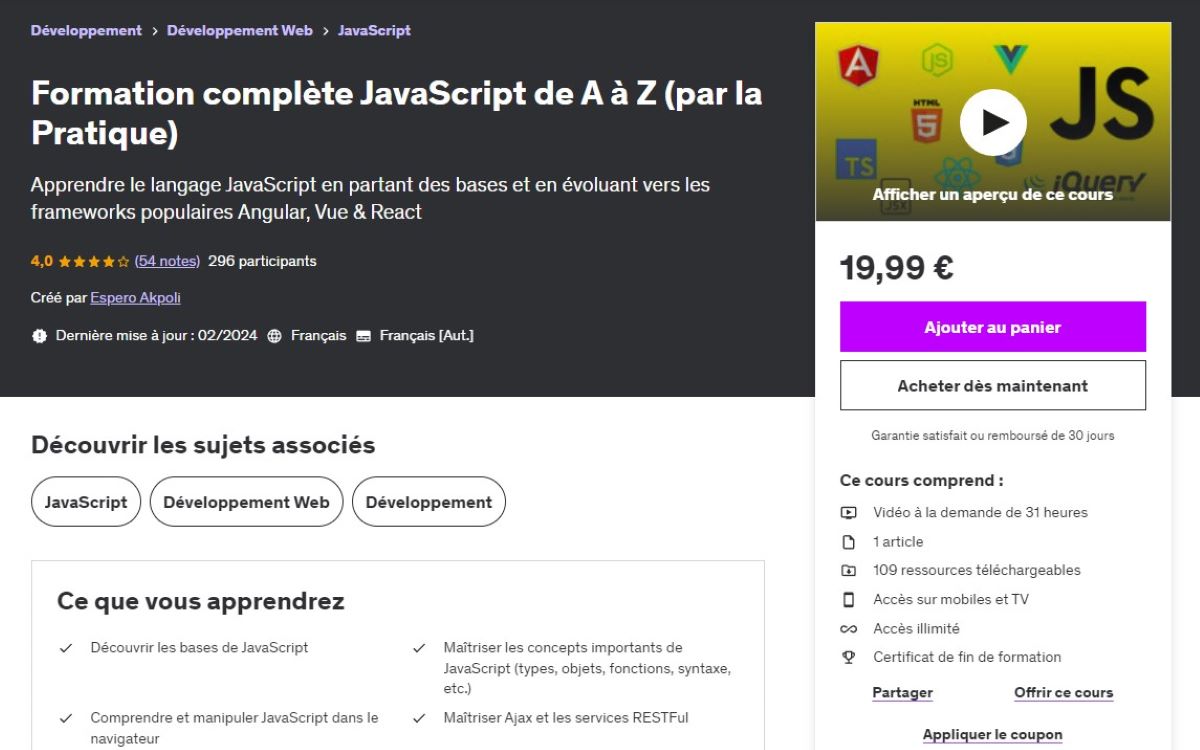The height and width of the screenshot is (750, 1200).
Task: Navigate to 'Développement' breadcrumb
Action: [86, 30]
